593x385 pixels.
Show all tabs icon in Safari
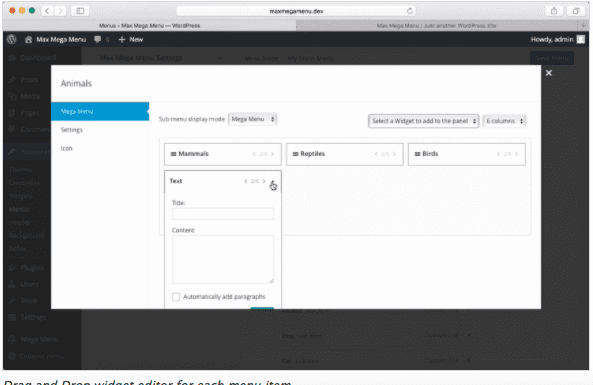(x=576, y=11)
